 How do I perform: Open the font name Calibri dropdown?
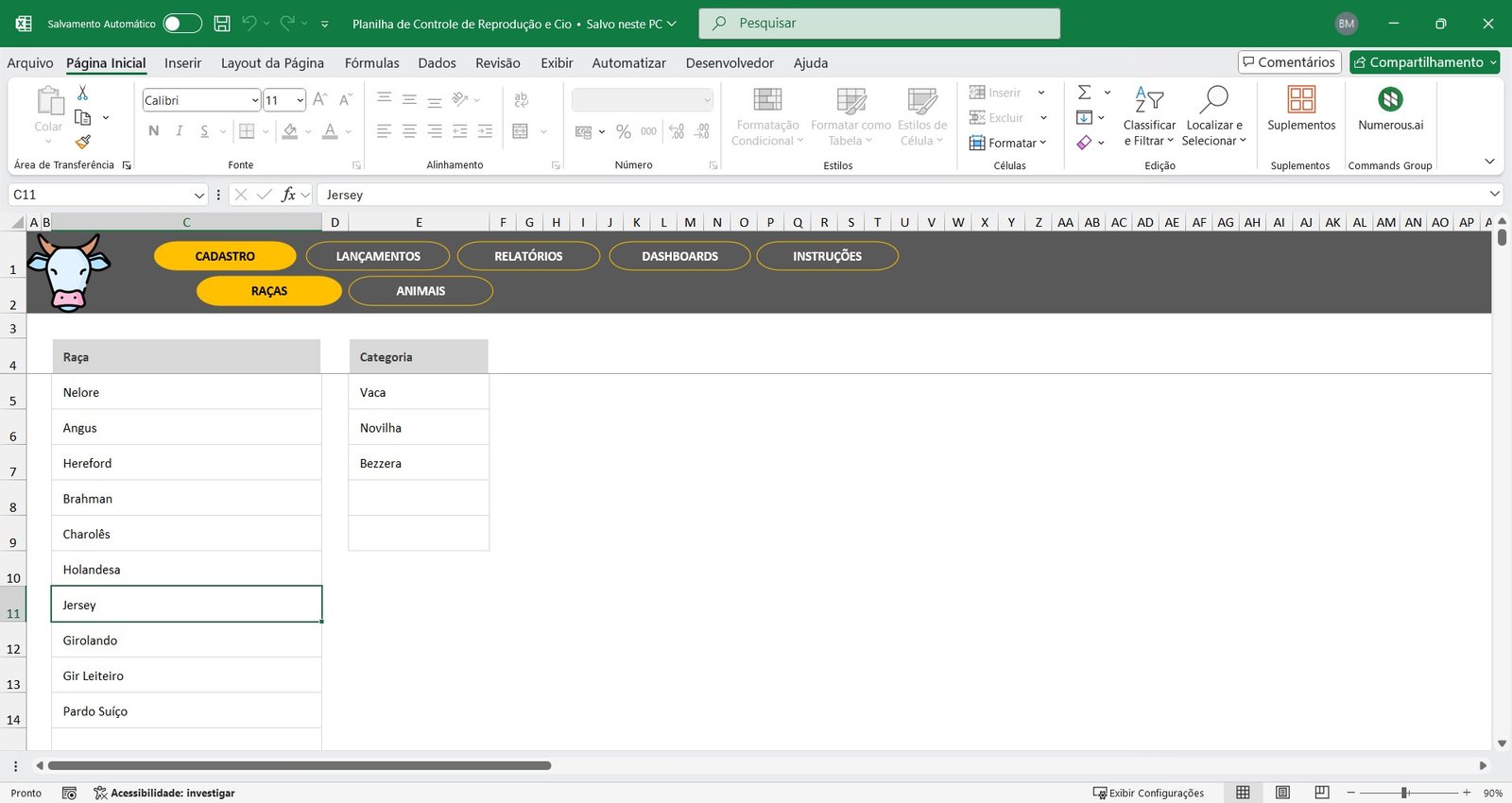255,100
